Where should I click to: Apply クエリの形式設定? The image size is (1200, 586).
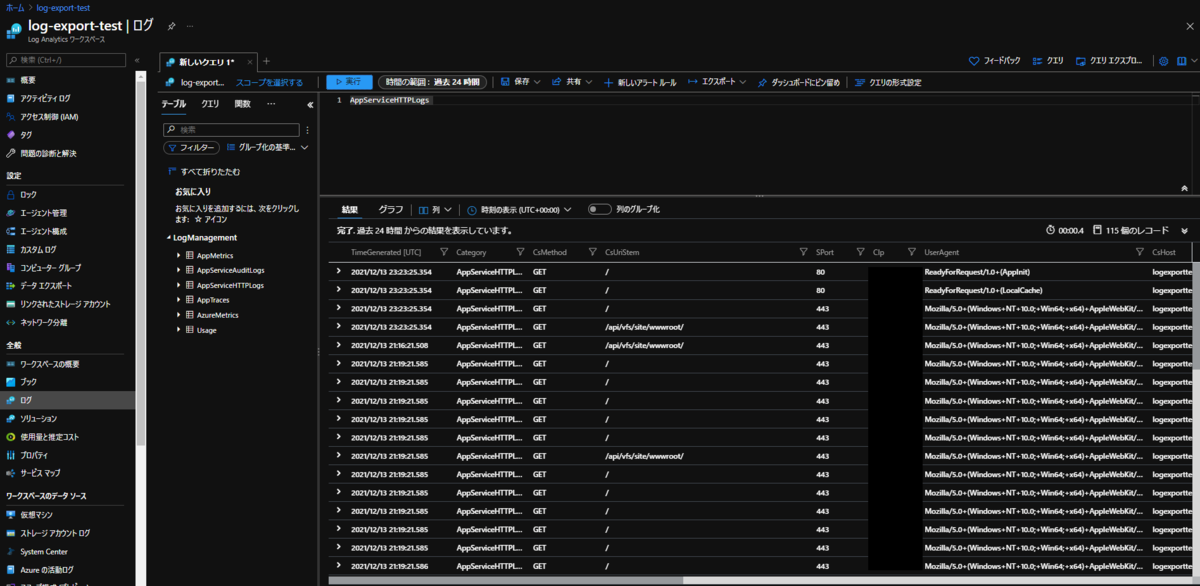click(x=888, y=82)
